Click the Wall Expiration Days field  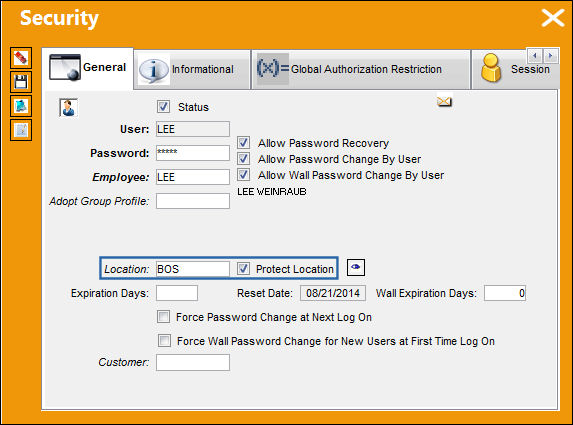pos(505,293)
